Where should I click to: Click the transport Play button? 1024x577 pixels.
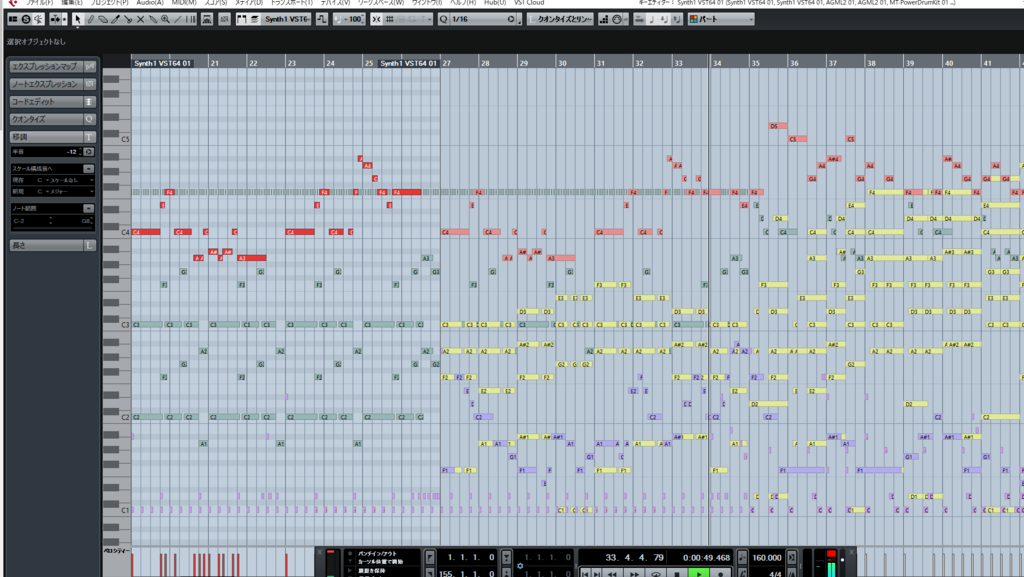699,573
